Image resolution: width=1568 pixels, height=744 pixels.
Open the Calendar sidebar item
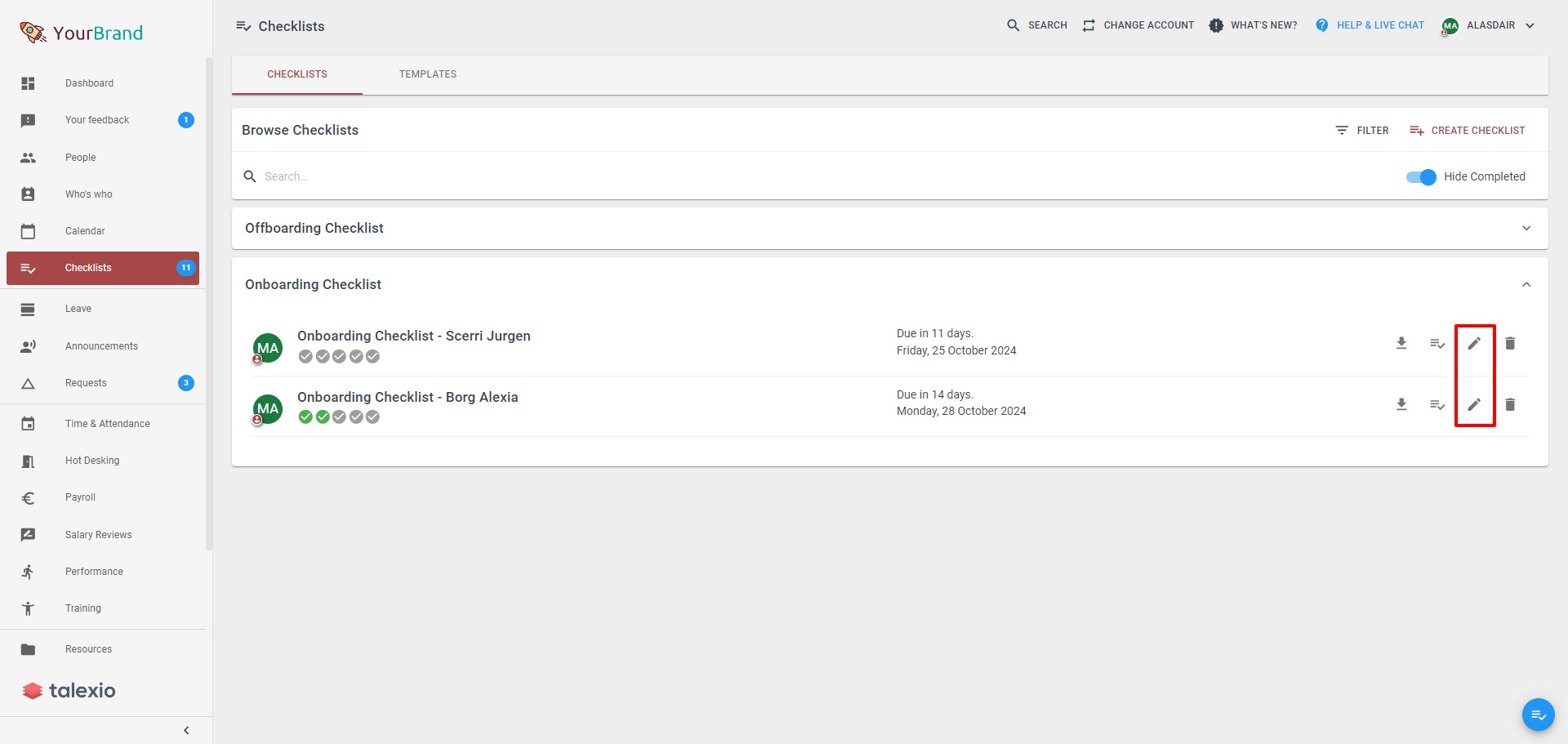(x=103, y=231)
